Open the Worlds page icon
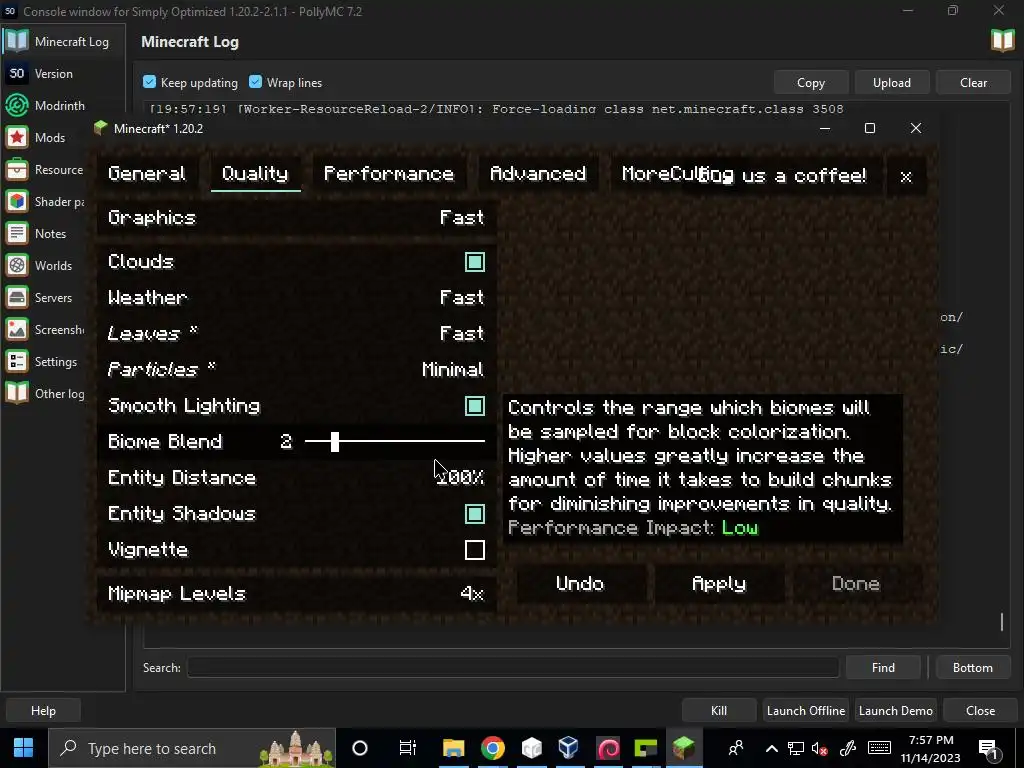 tap(17, 266)
